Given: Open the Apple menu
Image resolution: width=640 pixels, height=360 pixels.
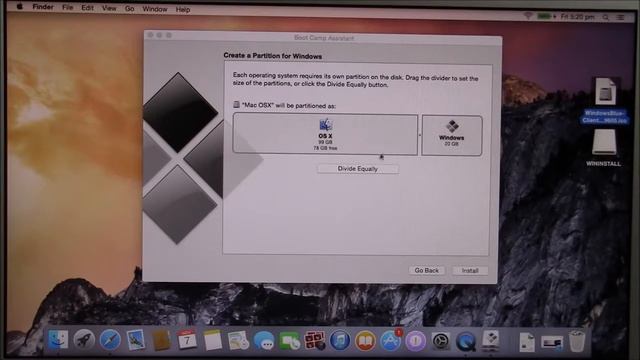Looking at the screenshot, I should [x=20, y=7].
